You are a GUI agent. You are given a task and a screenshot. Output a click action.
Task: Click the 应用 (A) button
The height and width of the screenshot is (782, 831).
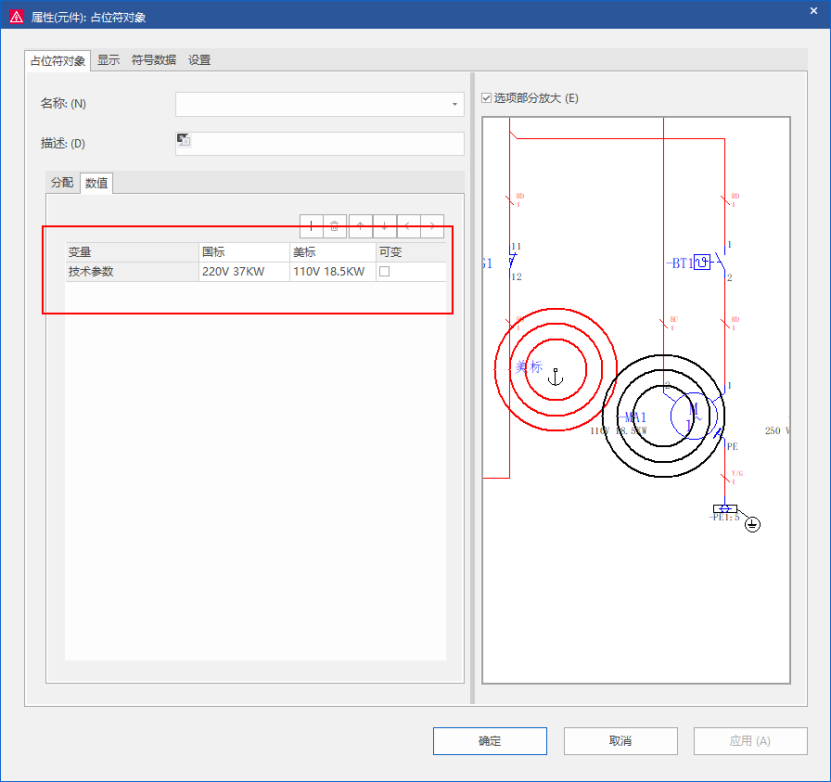point(750,741)
